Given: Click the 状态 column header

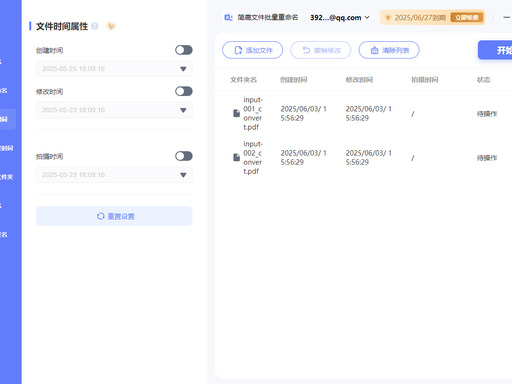Looking at the screenshot, I should (x=483, y=80).
